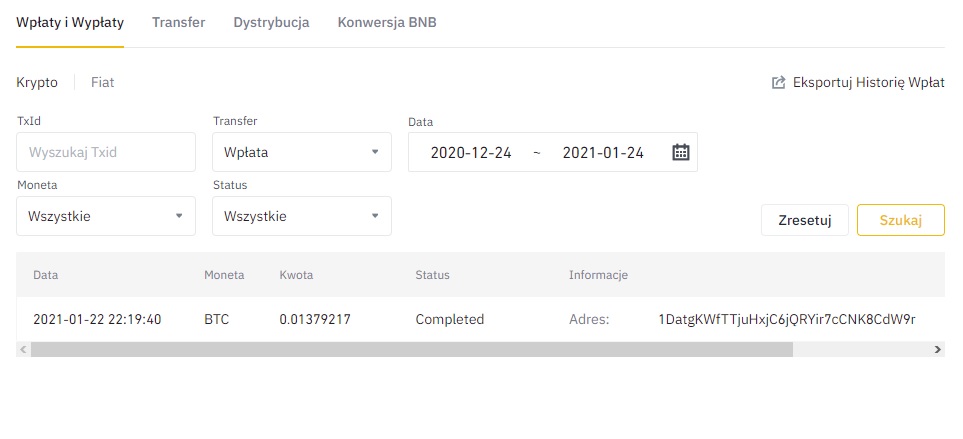Switch to the Fiat option
Image resolution: width=963 pixels, height=439 pixels.
[103, 82]
